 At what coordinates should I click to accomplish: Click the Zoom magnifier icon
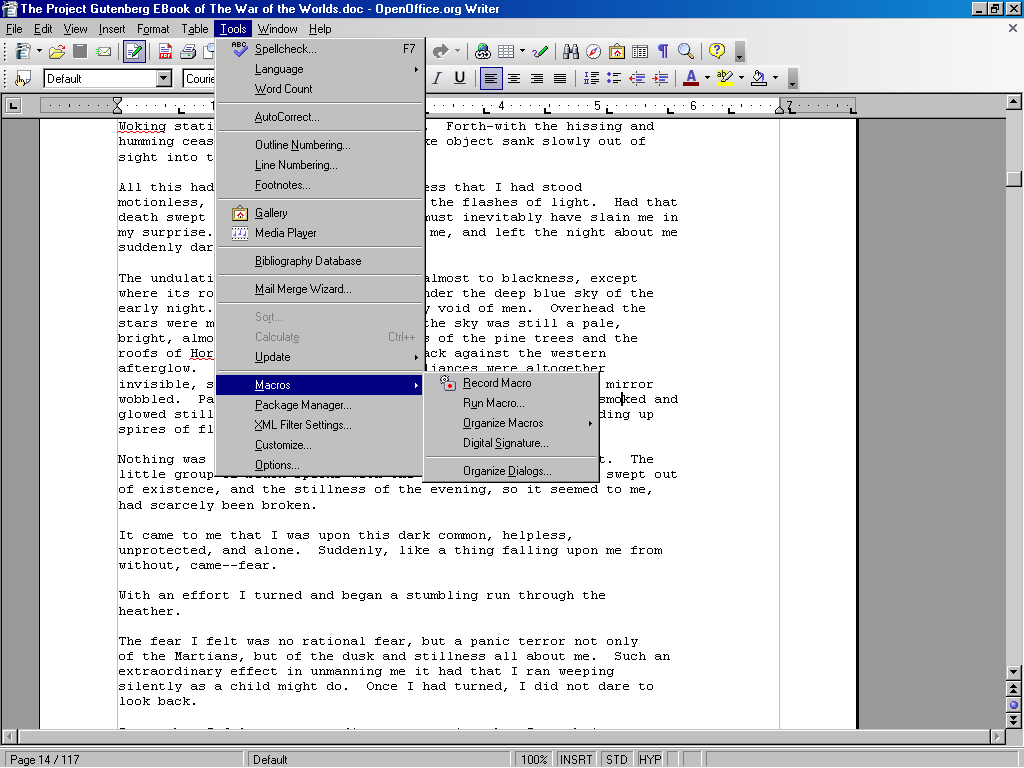point(686,51)
